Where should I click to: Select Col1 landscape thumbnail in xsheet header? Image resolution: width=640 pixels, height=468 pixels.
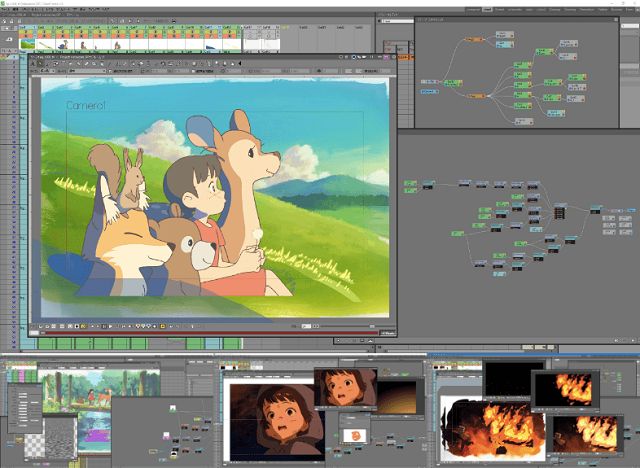coord(28,44)
